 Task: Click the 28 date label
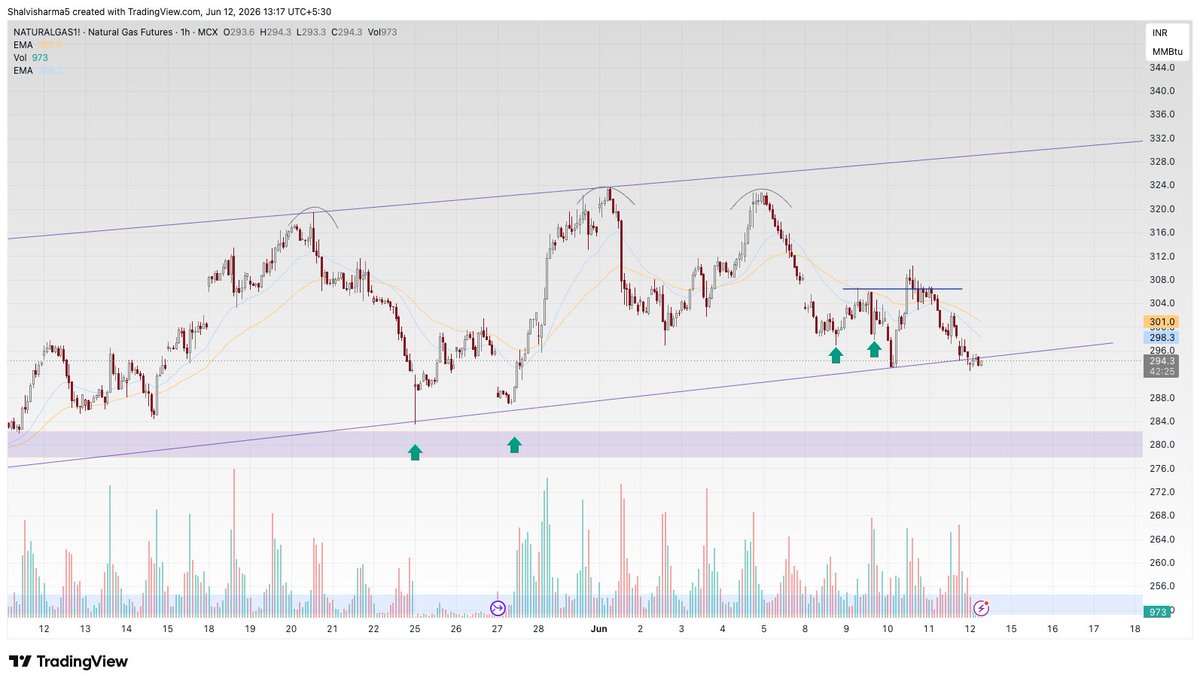tap(538, 629)
